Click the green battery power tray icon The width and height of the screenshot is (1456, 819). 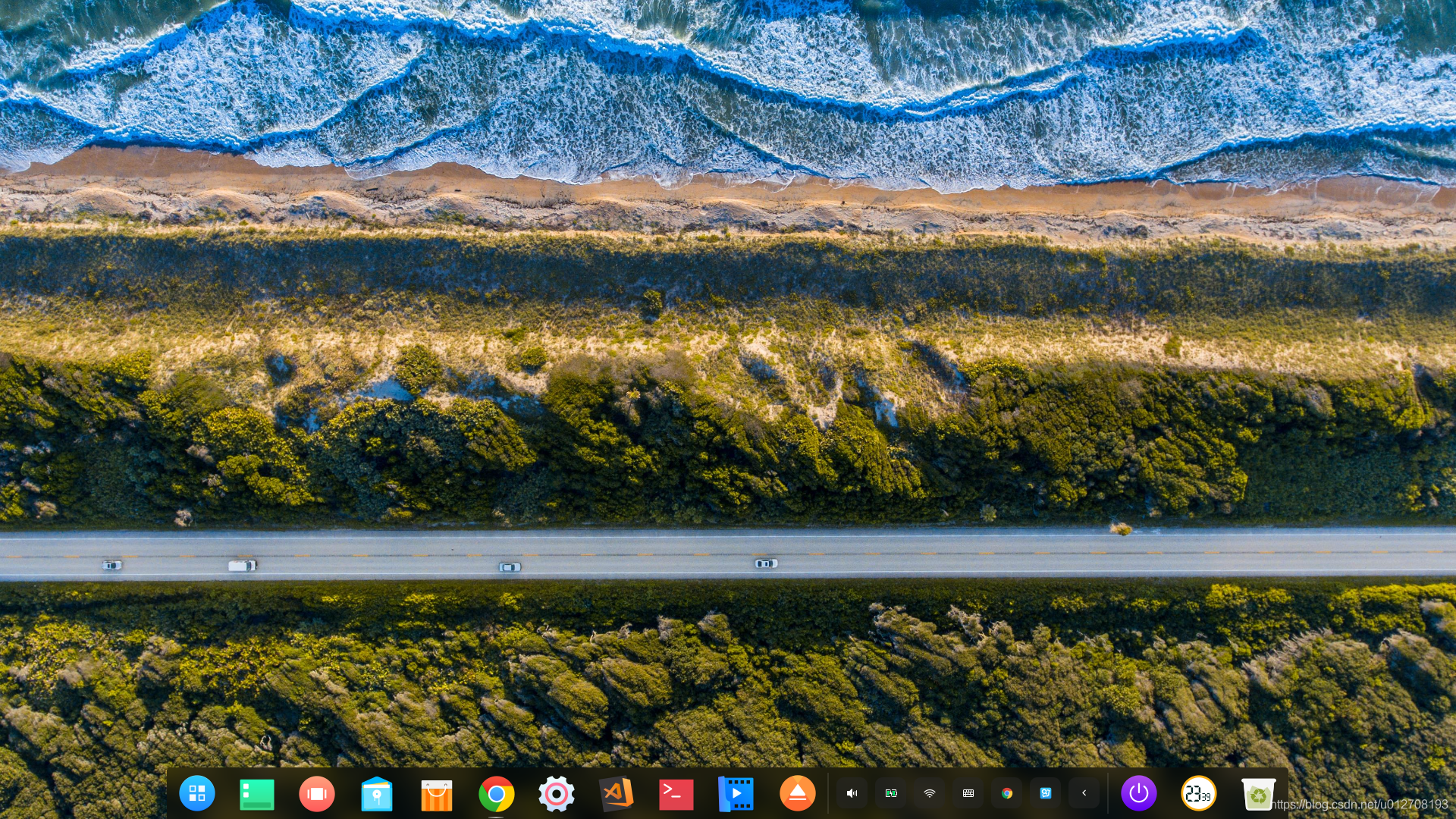[891, 793]
